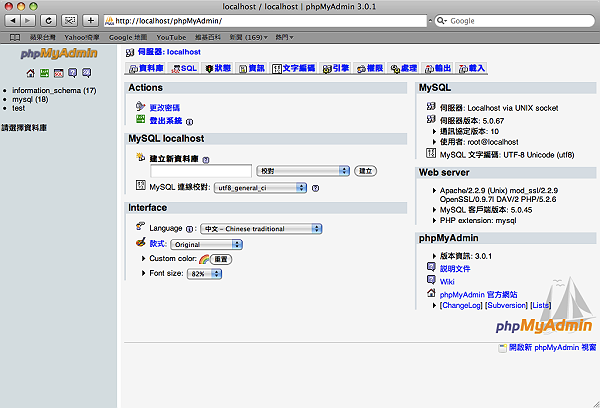Image resolution: width=600 pixels, height=408 pixels.
Task: Click the 建立 create button
Action: [365, 171]
